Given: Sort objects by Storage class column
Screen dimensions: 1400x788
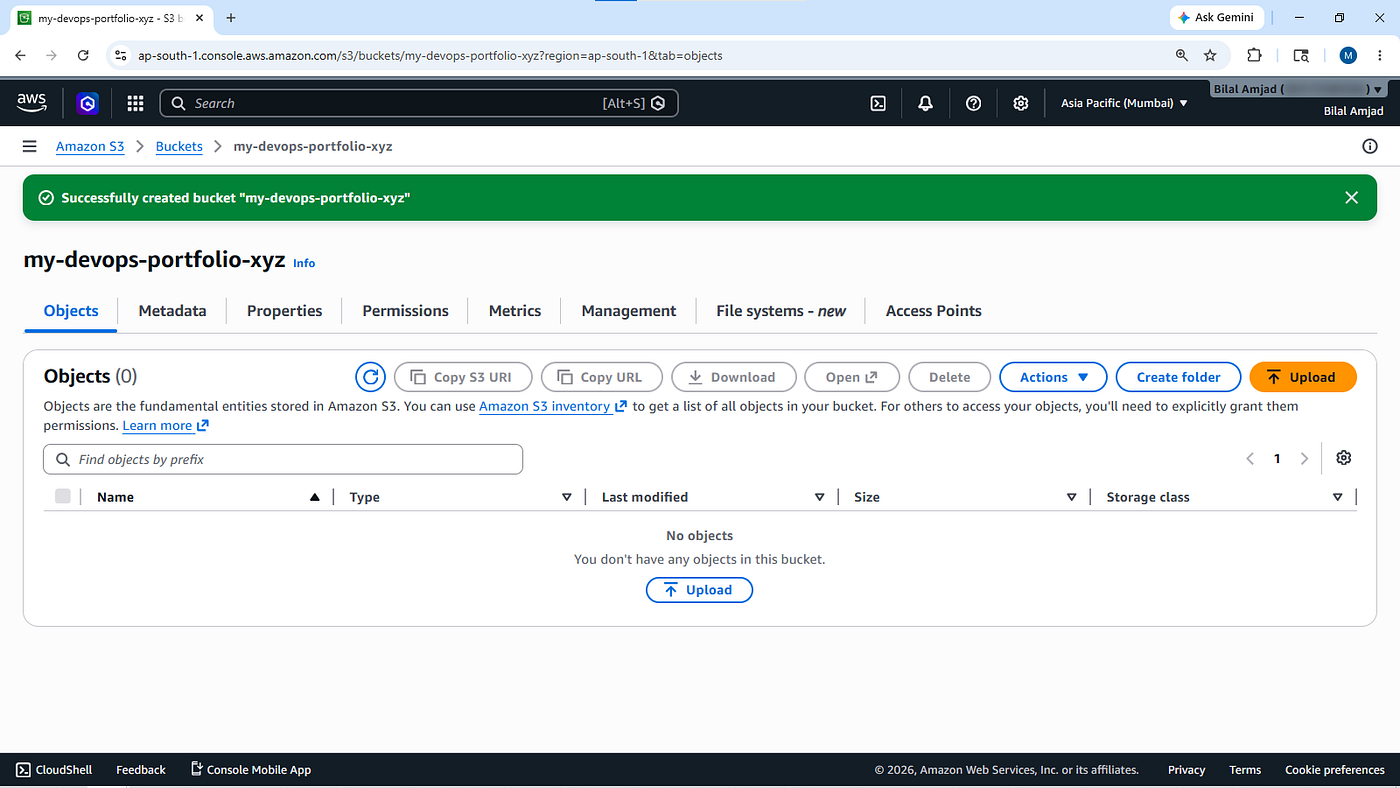Looking at the screenshot, I should pos(1225,497).
